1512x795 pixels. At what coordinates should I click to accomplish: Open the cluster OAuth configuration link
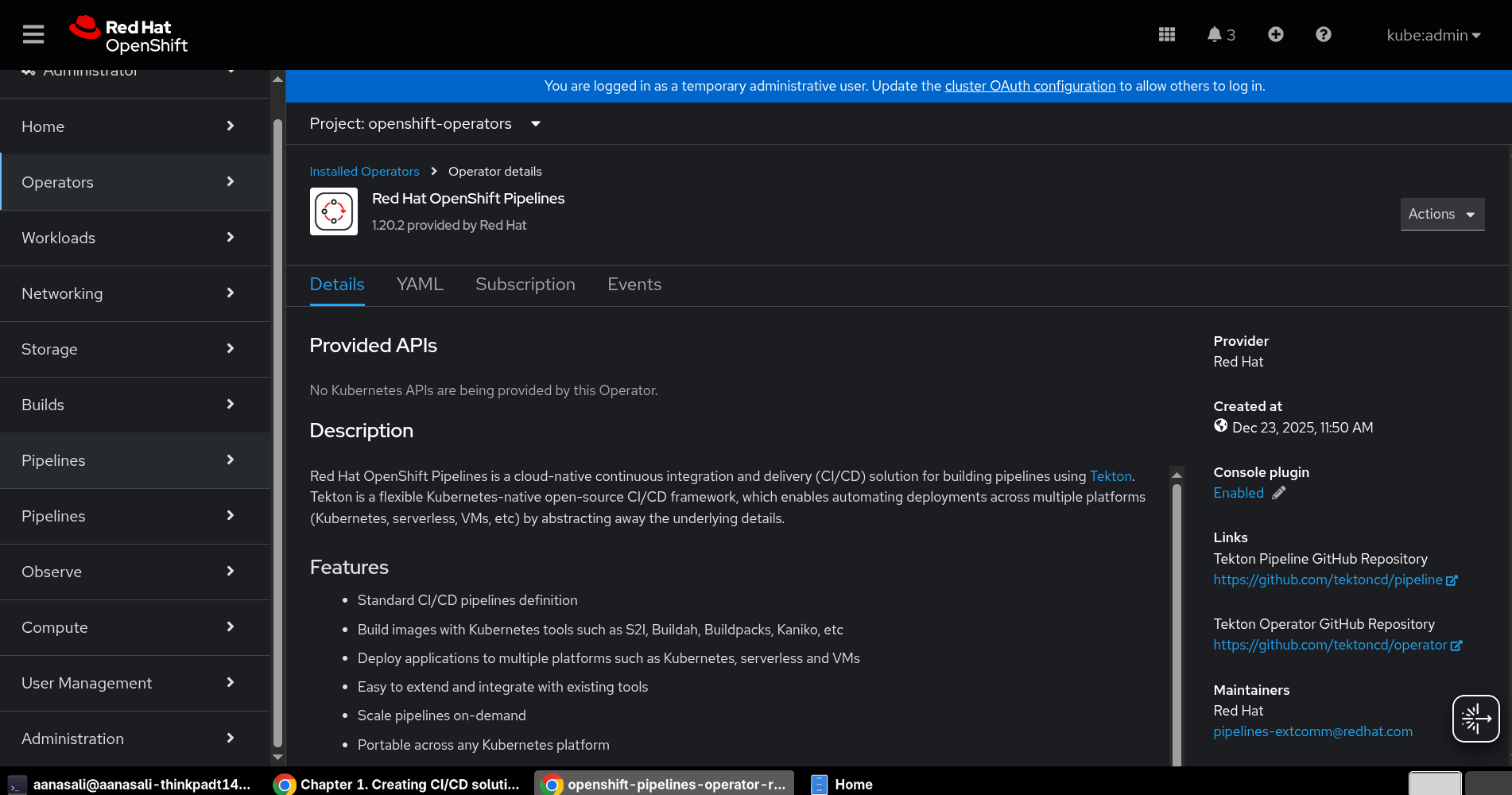click(1030, 86)
